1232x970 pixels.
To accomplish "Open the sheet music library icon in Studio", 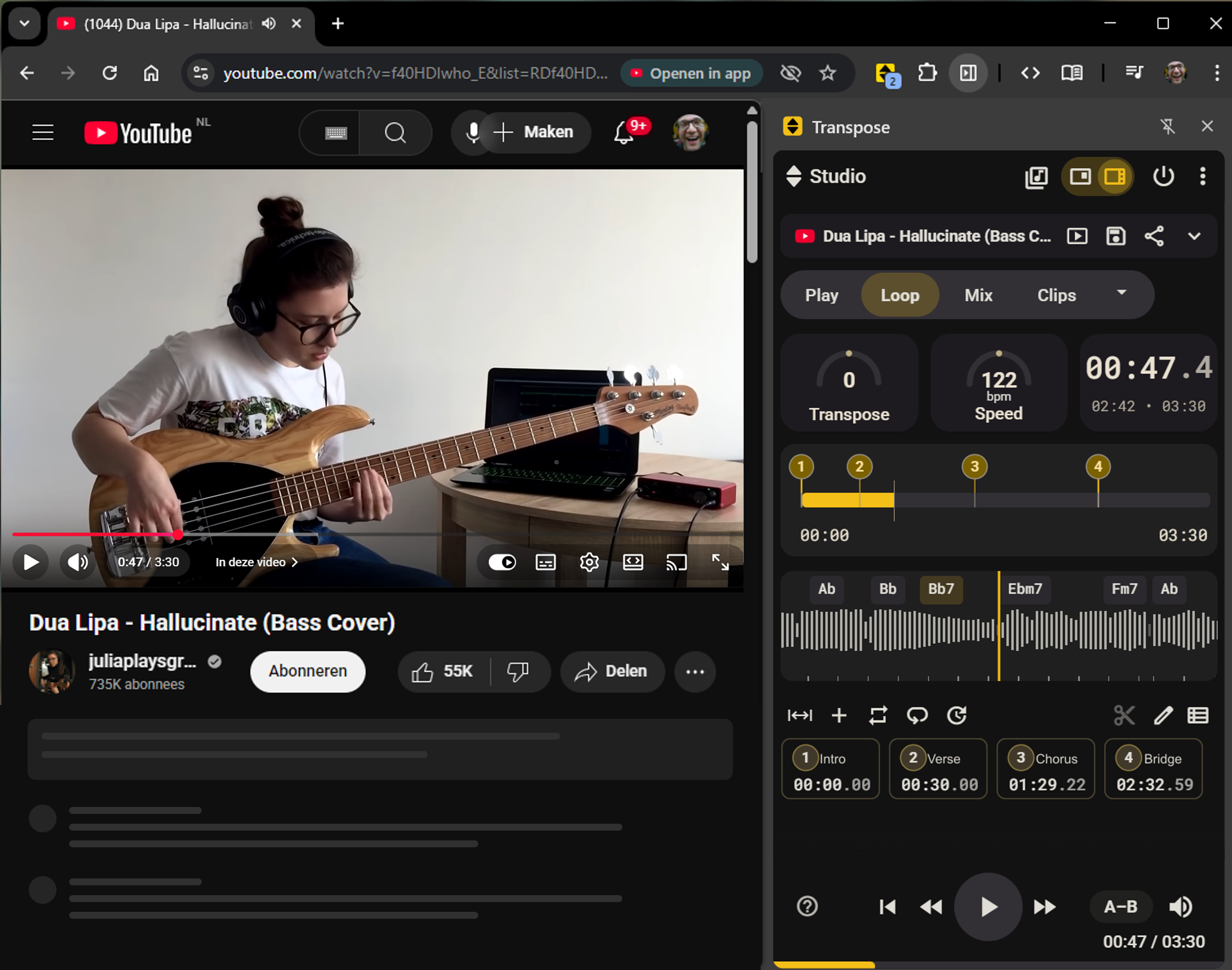I will pos(1036,177).
